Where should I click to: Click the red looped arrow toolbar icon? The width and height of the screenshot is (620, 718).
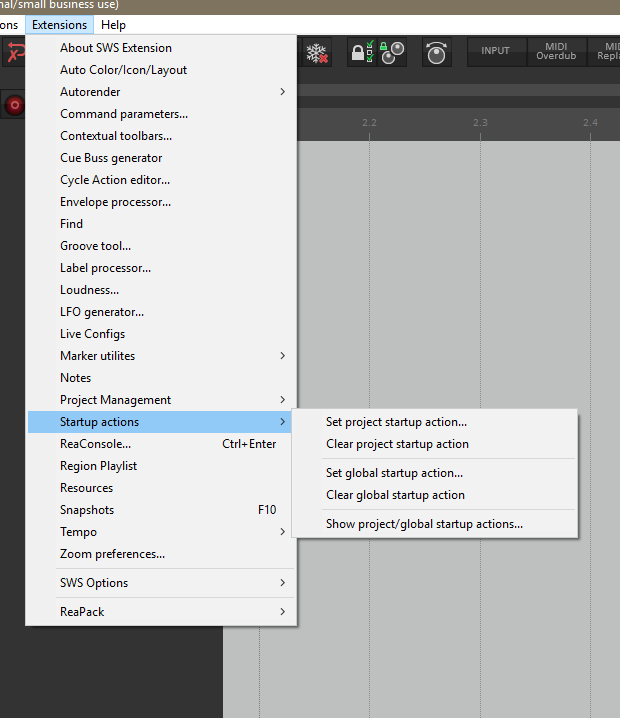click(x=16, y=52)
